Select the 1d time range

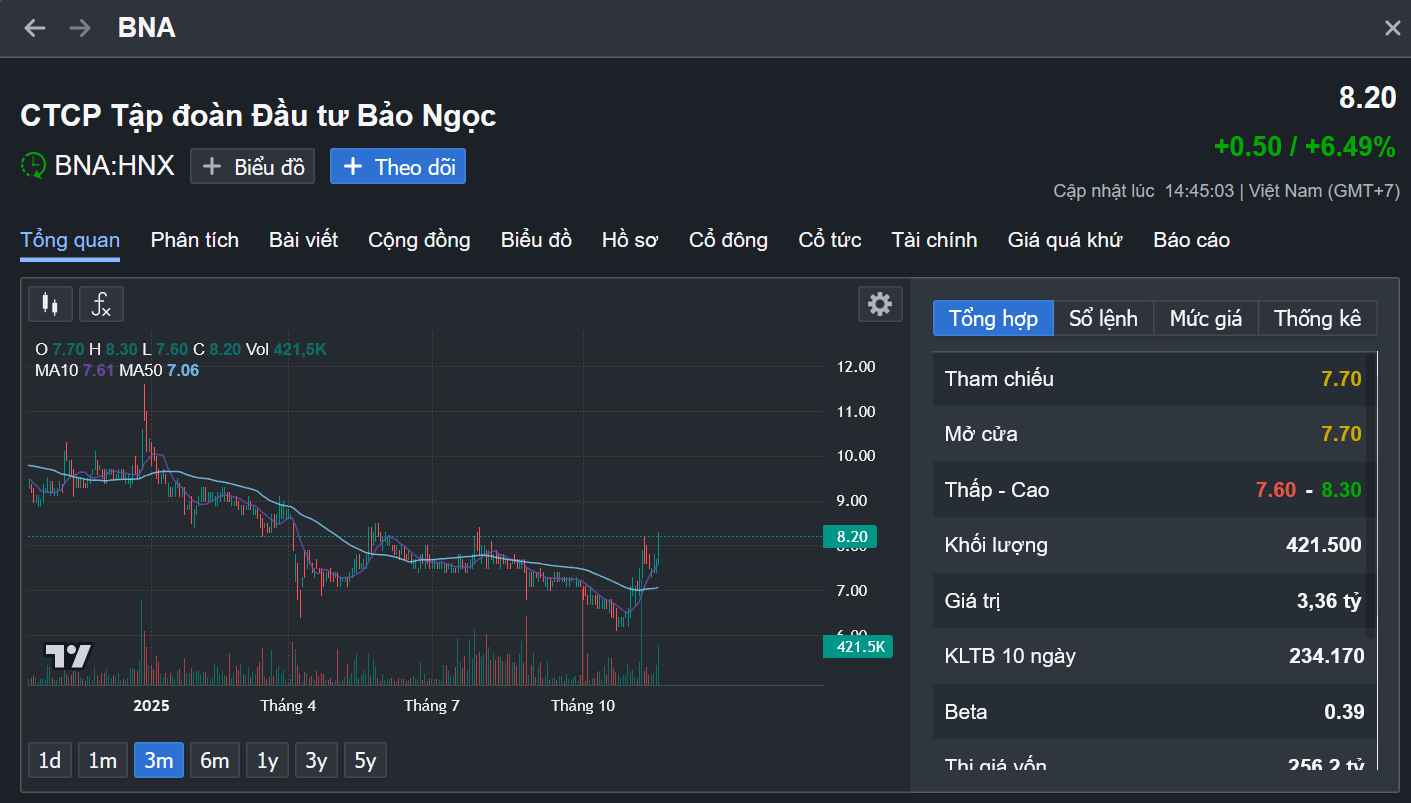pos(50,761)
